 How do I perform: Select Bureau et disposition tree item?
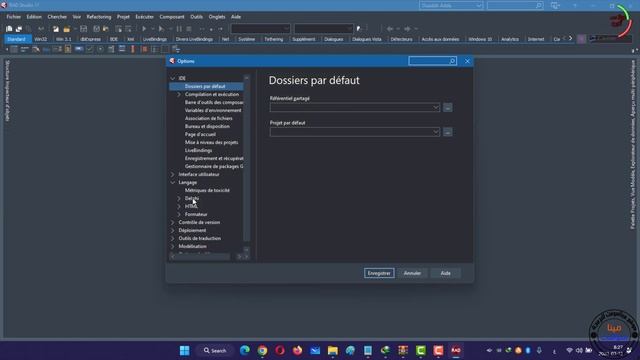pyautogui.click(x=207, y=126)
